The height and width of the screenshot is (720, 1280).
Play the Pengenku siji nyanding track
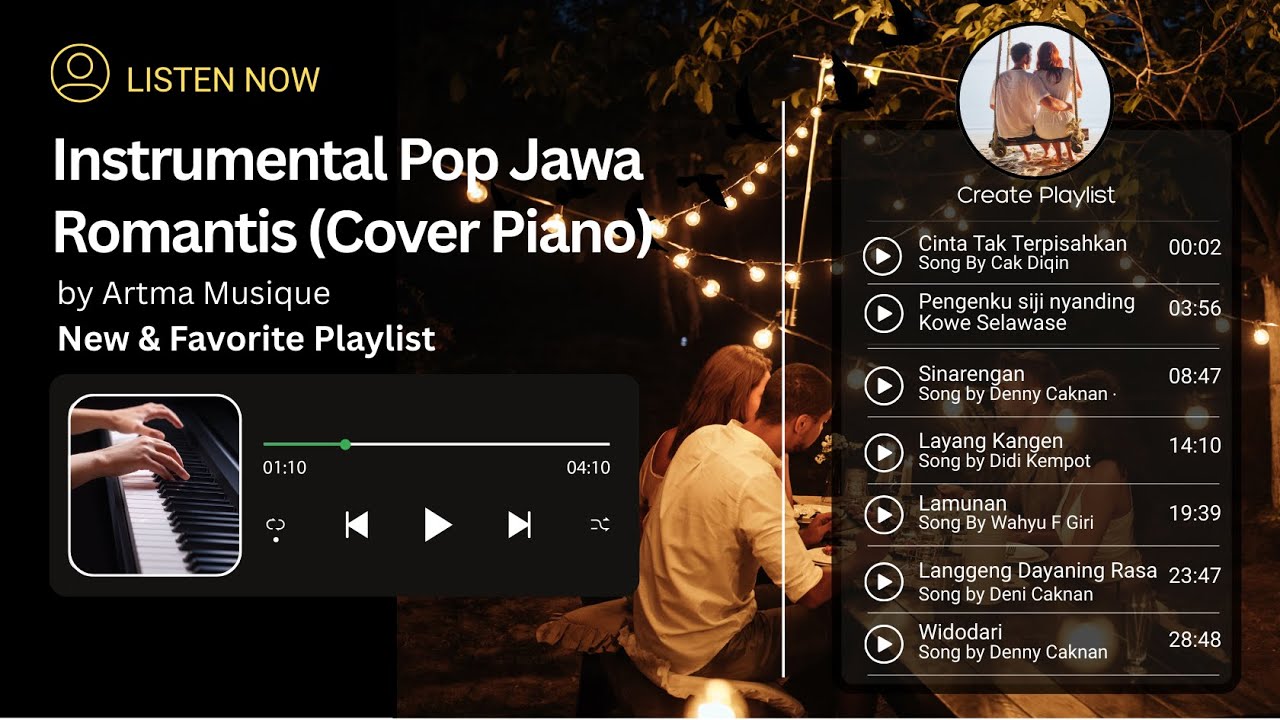883,314
